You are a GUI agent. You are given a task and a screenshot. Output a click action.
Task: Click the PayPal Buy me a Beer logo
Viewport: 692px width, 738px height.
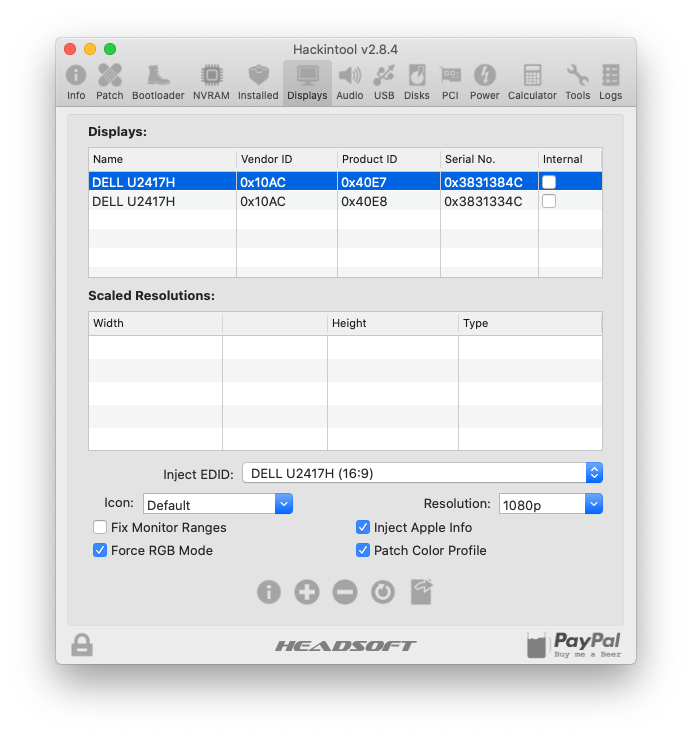point(574,645)
